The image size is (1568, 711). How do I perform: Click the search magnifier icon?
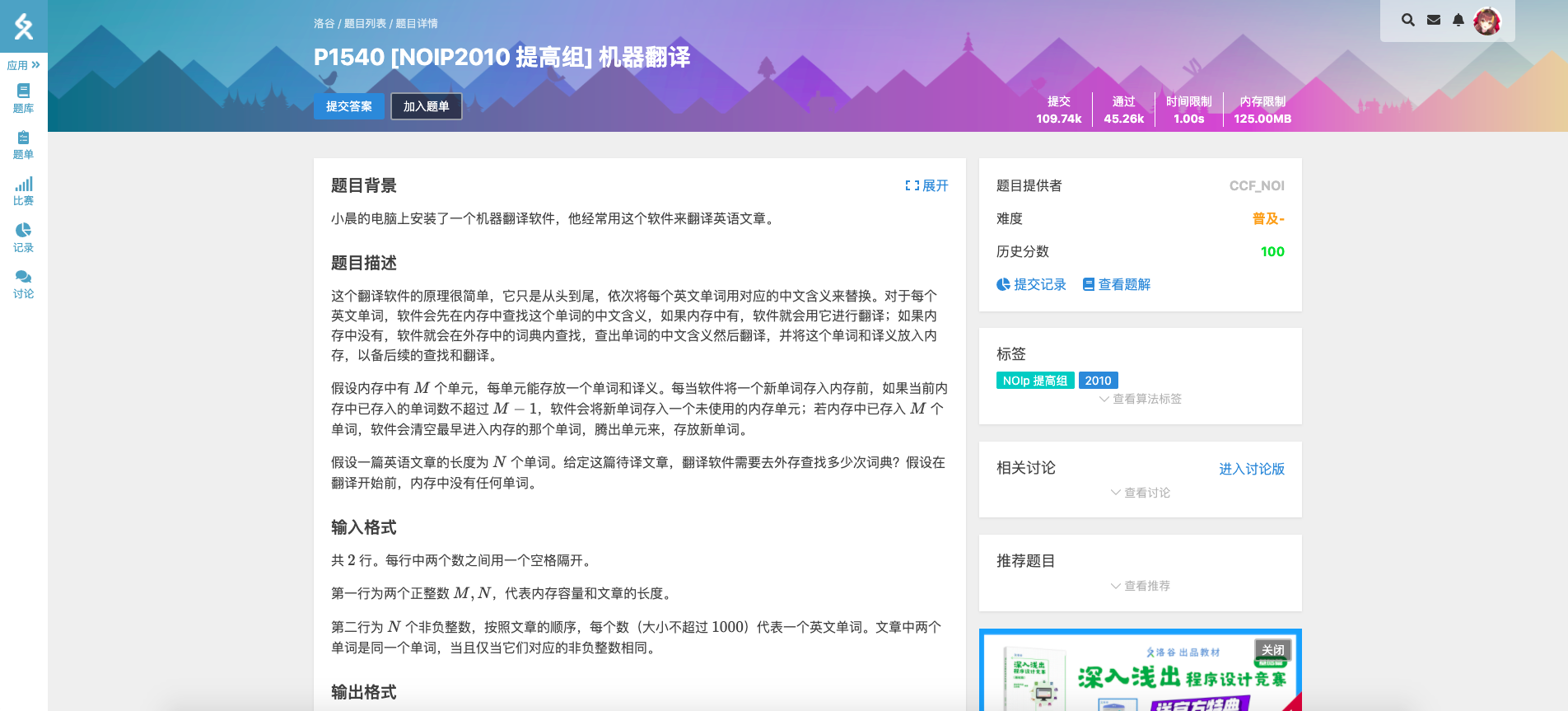[1408, 20]
